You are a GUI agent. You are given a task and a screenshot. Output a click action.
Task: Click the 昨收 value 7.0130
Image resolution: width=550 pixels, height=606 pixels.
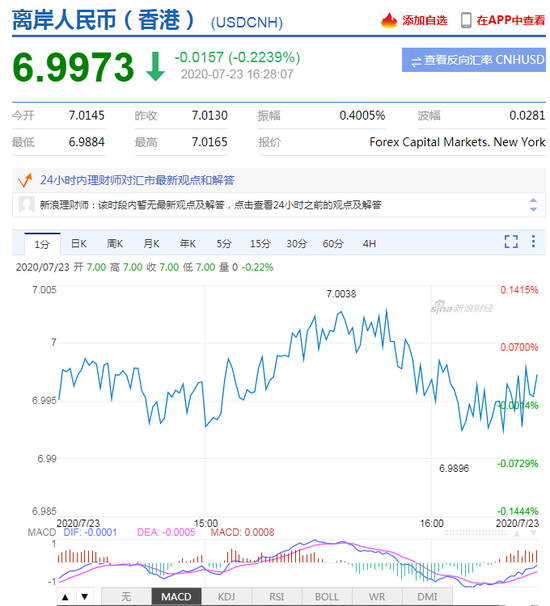[x=210, y=115]
